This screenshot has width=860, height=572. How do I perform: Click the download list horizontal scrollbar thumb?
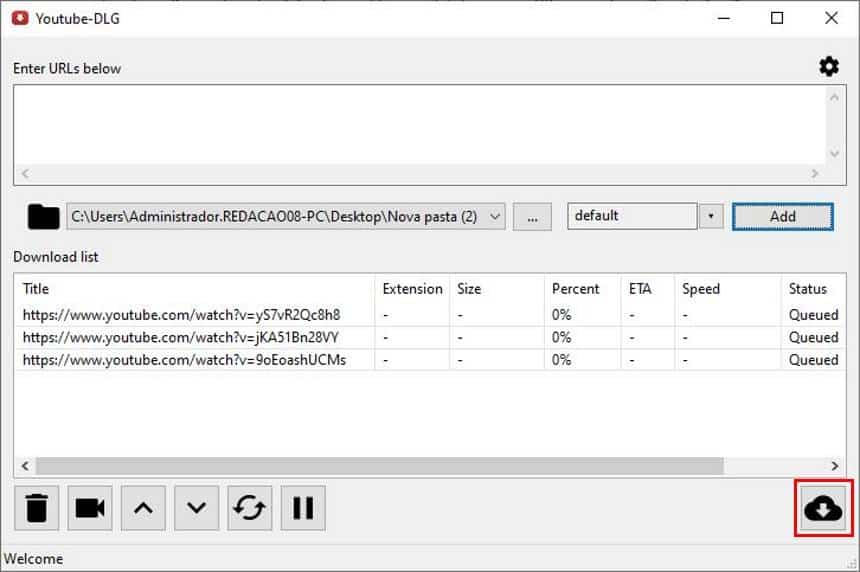pyautogui.click(x=380, y=466)
